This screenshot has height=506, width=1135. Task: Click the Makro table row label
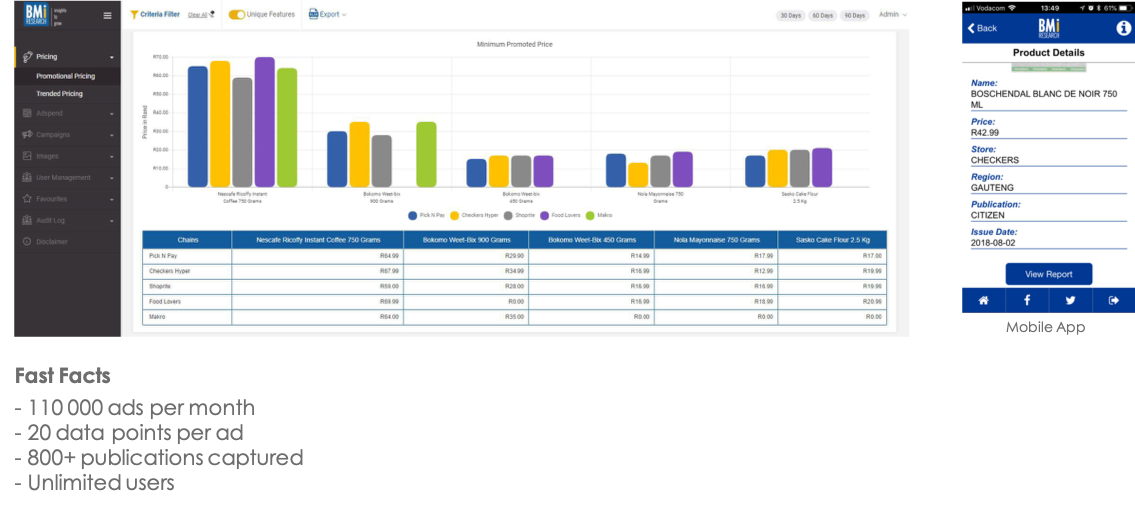(155, 317)
